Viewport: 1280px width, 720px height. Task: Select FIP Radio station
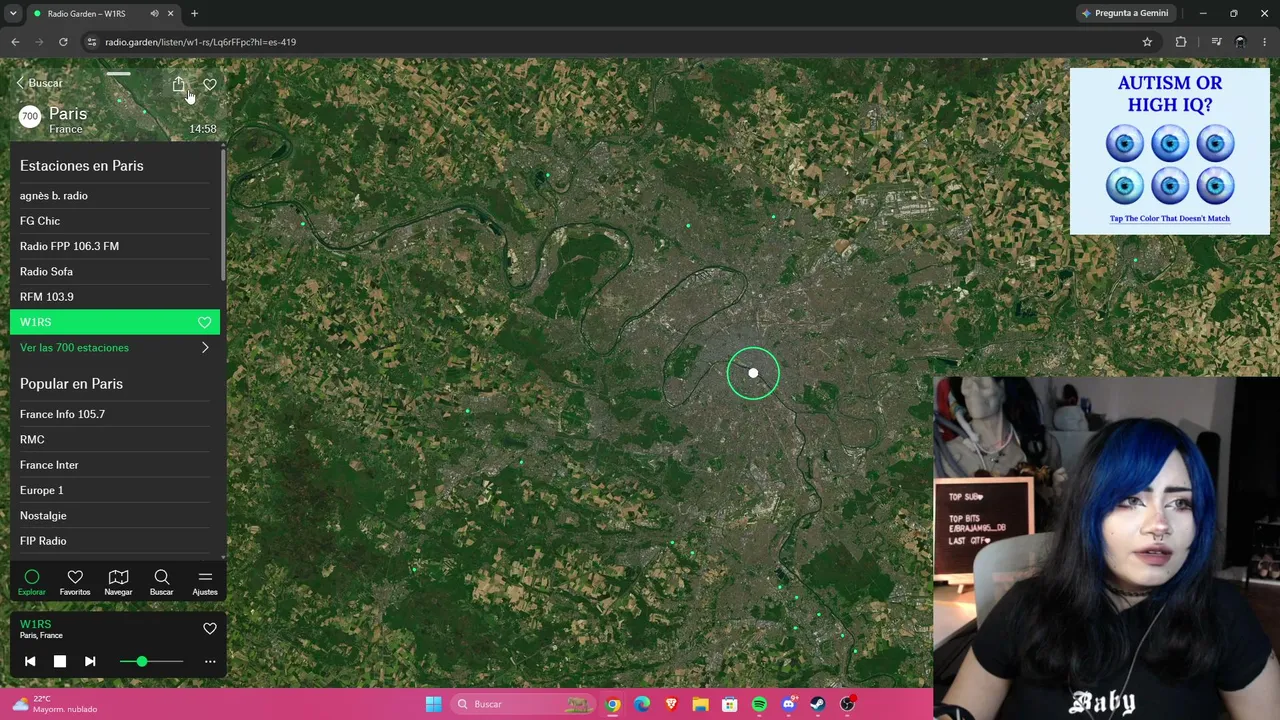(x=115, y=541)
